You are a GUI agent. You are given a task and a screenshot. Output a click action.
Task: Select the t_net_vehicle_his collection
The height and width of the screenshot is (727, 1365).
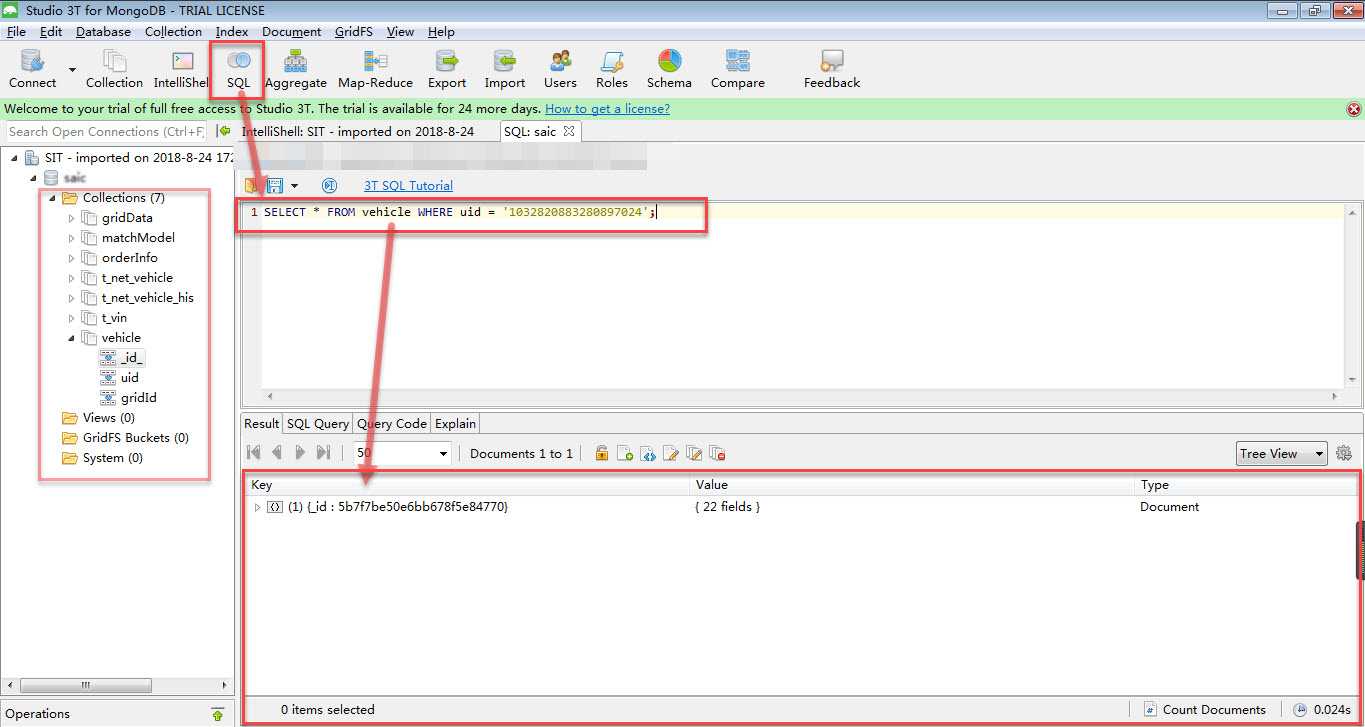[x=148, y=297]
